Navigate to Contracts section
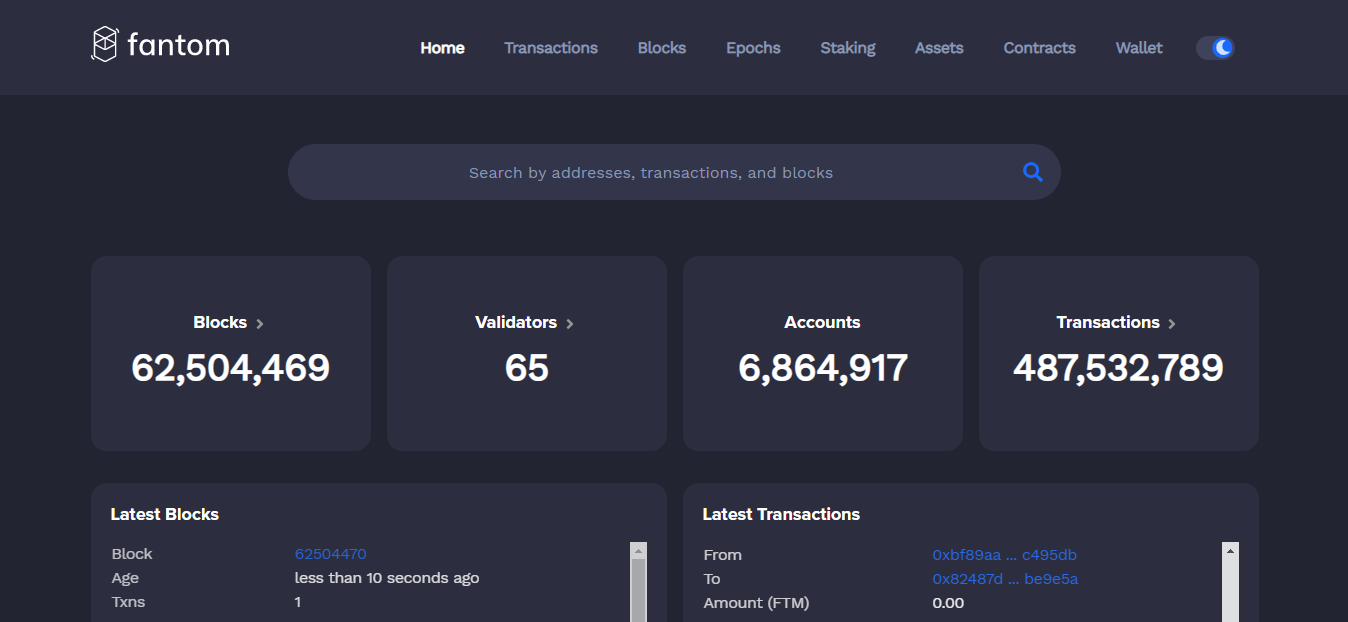Viewport: 1348px width, 622px height. coord(1039,47)
